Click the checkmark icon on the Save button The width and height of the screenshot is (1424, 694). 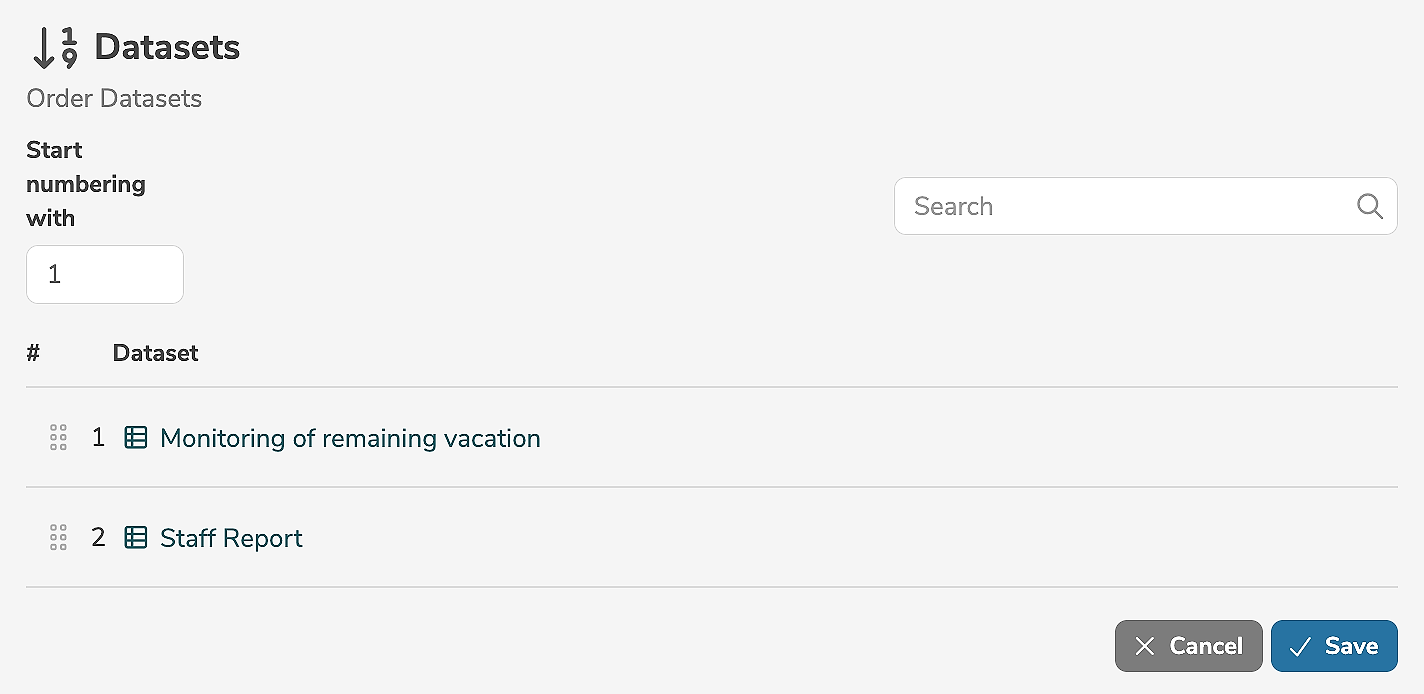tap(1300, 646)
